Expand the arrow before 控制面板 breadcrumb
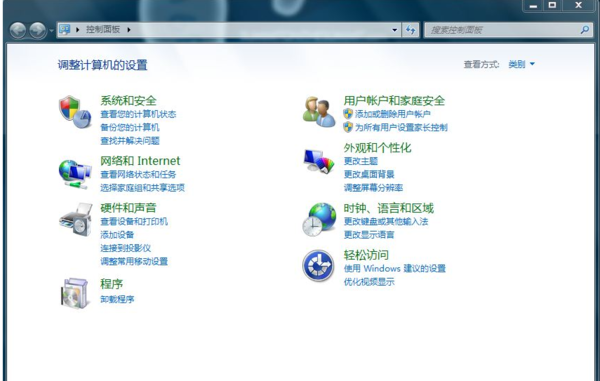The height and width of the screenshot is (381, 600). [x=77, y=29]
